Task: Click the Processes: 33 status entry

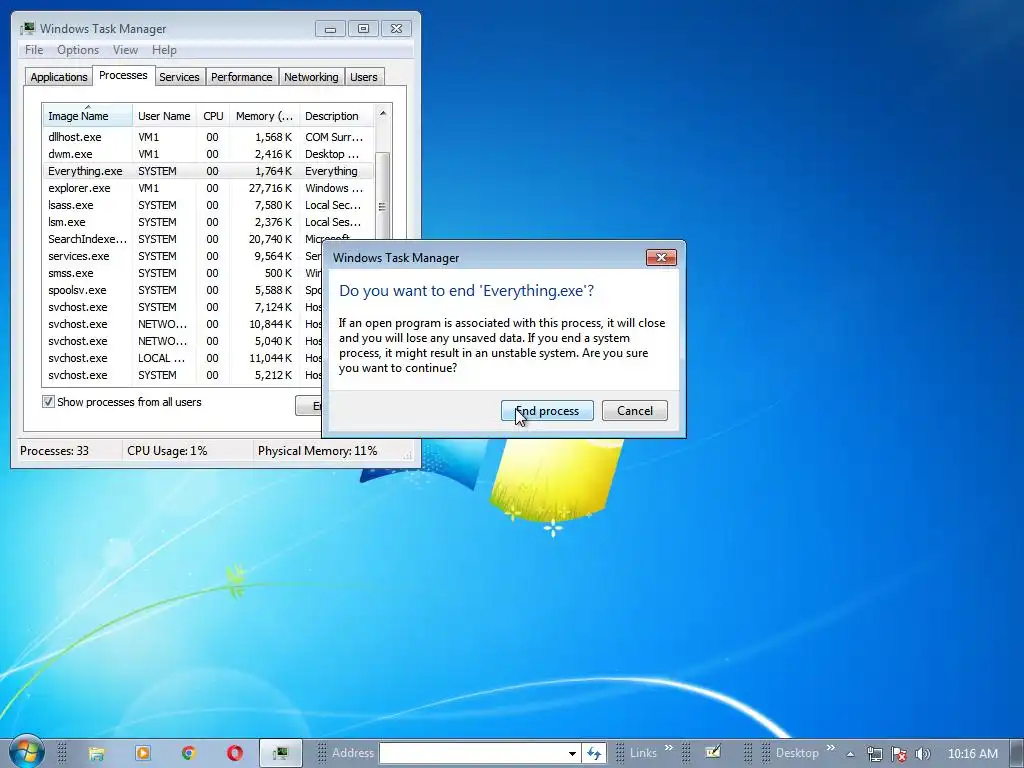Action: (x=54, y=451)
